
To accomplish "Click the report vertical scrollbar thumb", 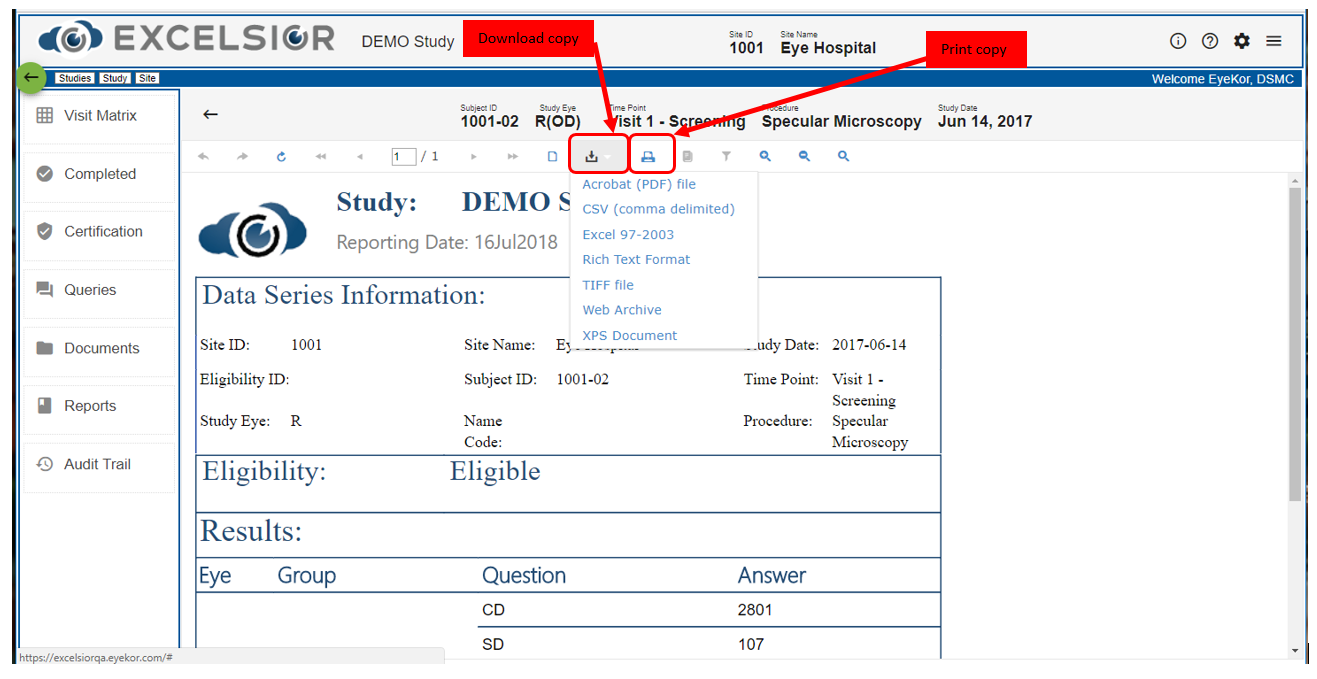I will click(1295, 344).
